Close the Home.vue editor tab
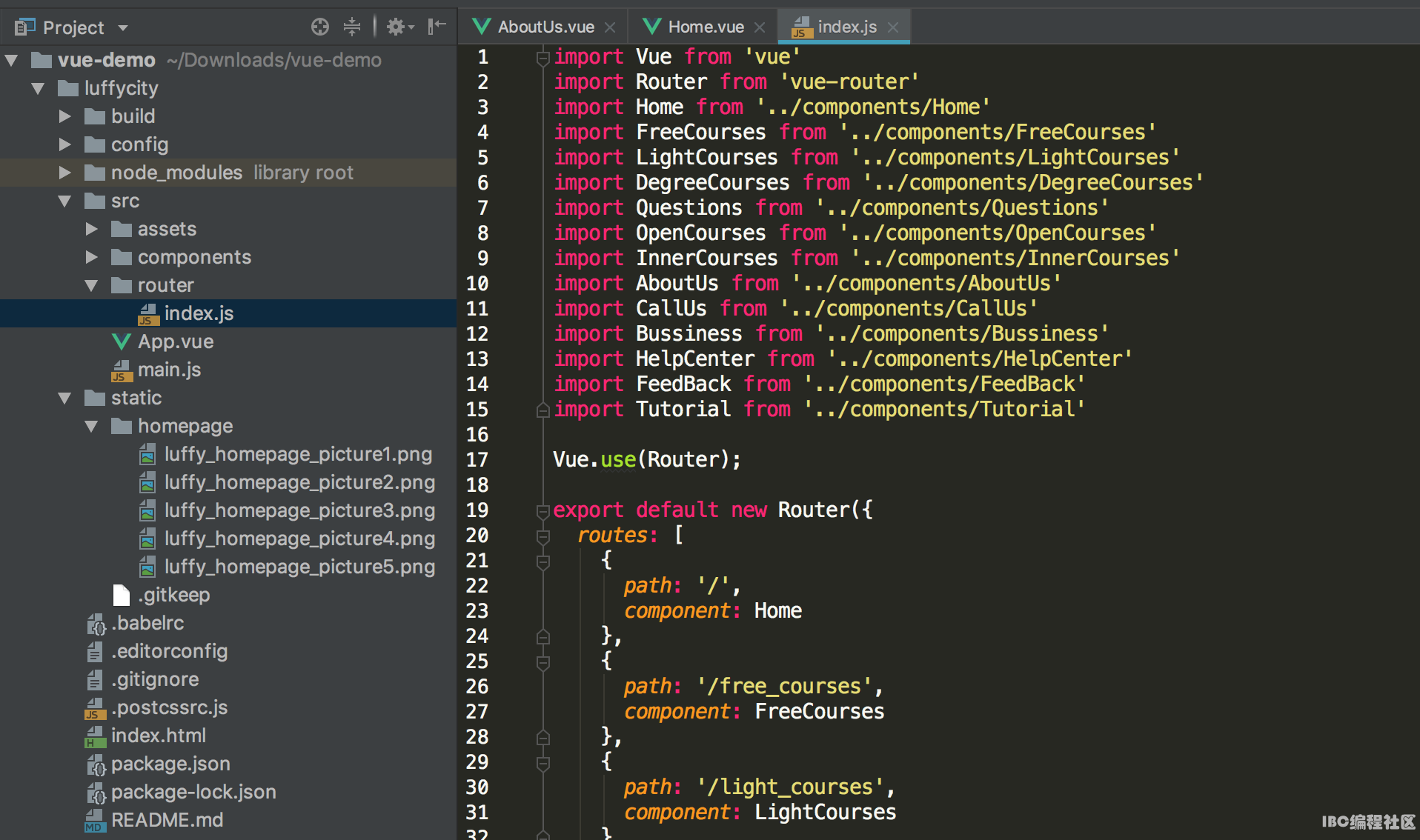 pyautogui.click(x=760, y=27)
